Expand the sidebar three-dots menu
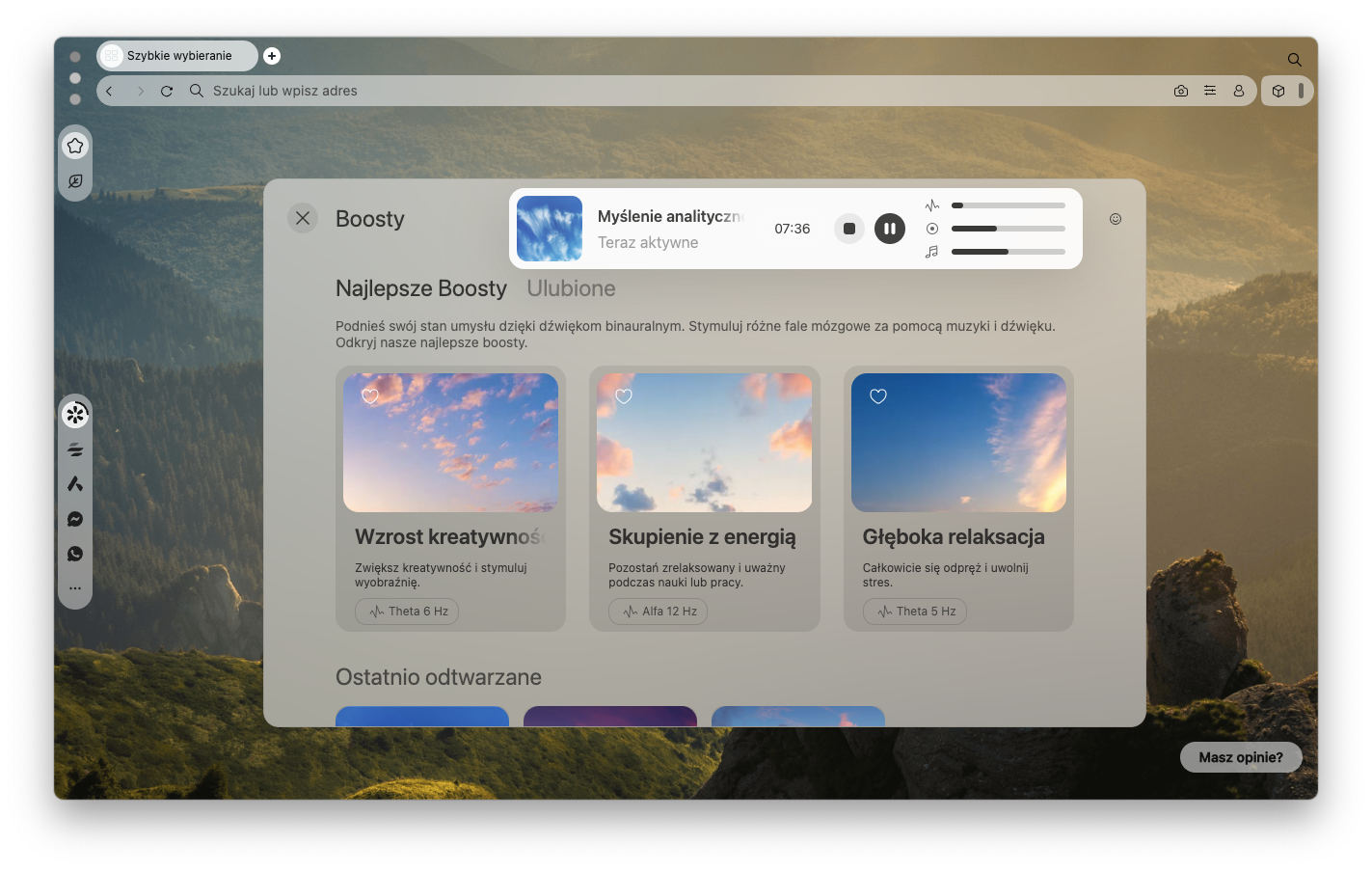The width and height of the screenshot is (1372, 871). pyautogui.click(x=75, y=588)
